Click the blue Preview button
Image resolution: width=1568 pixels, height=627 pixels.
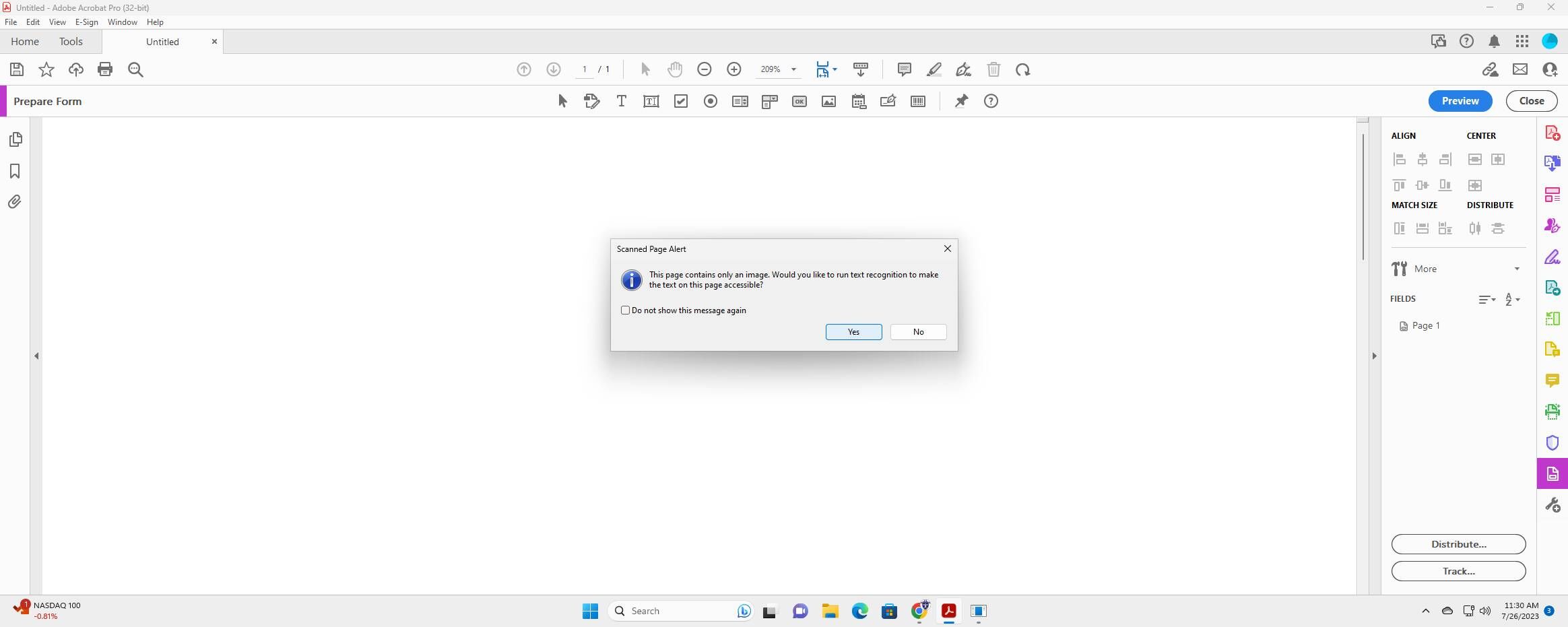(1460, 101)
